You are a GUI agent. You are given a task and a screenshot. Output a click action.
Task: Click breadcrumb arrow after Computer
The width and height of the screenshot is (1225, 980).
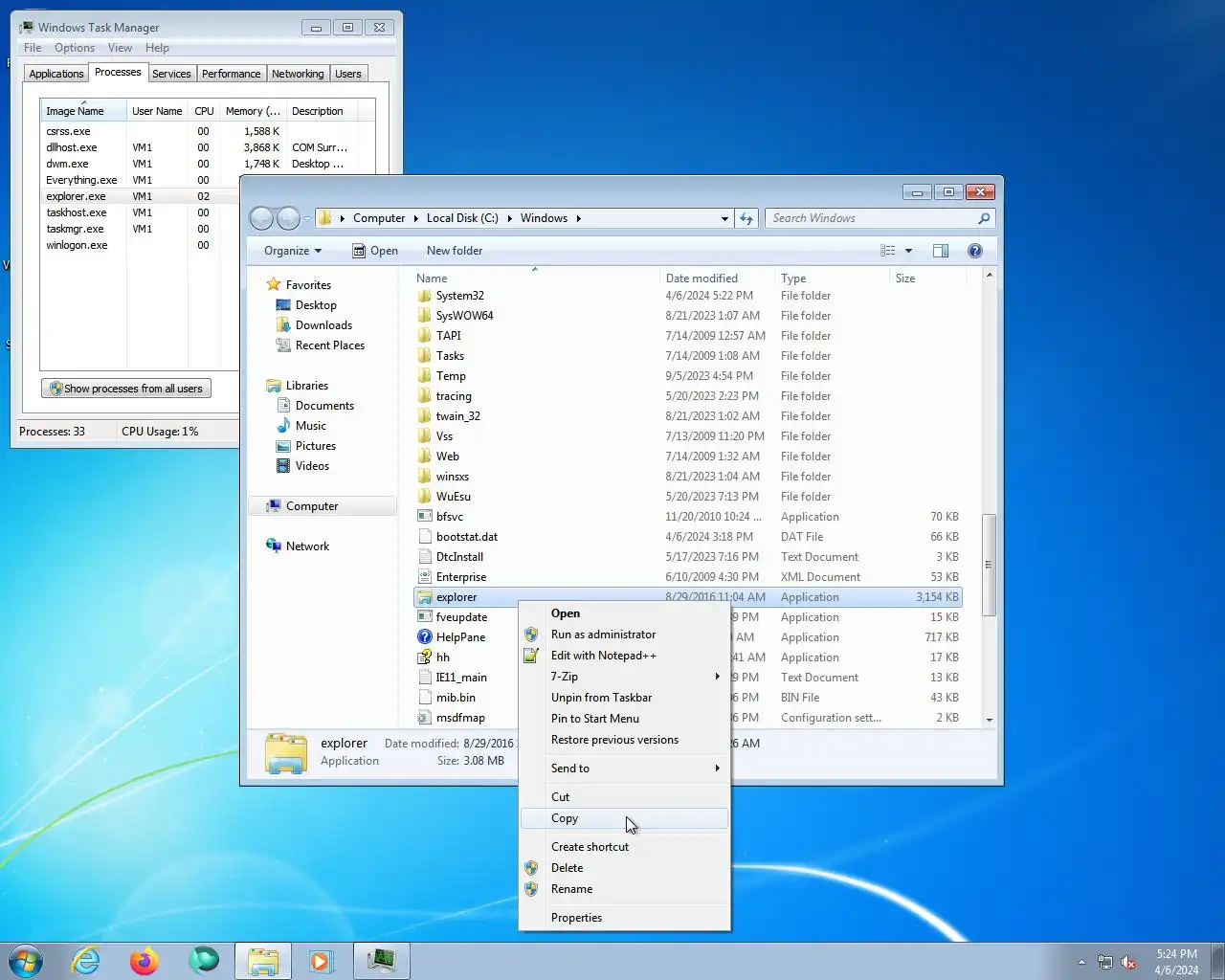point(416,218)
